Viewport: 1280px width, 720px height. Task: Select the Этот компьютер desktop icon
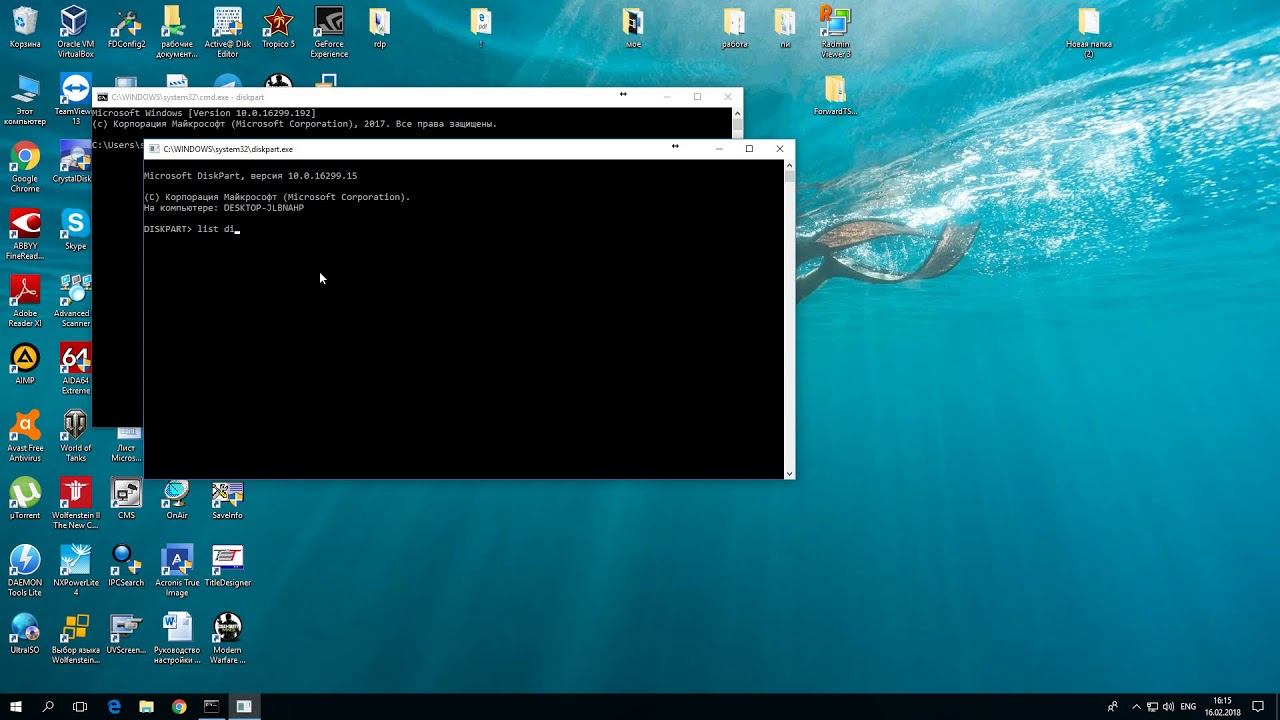point(25,100)
